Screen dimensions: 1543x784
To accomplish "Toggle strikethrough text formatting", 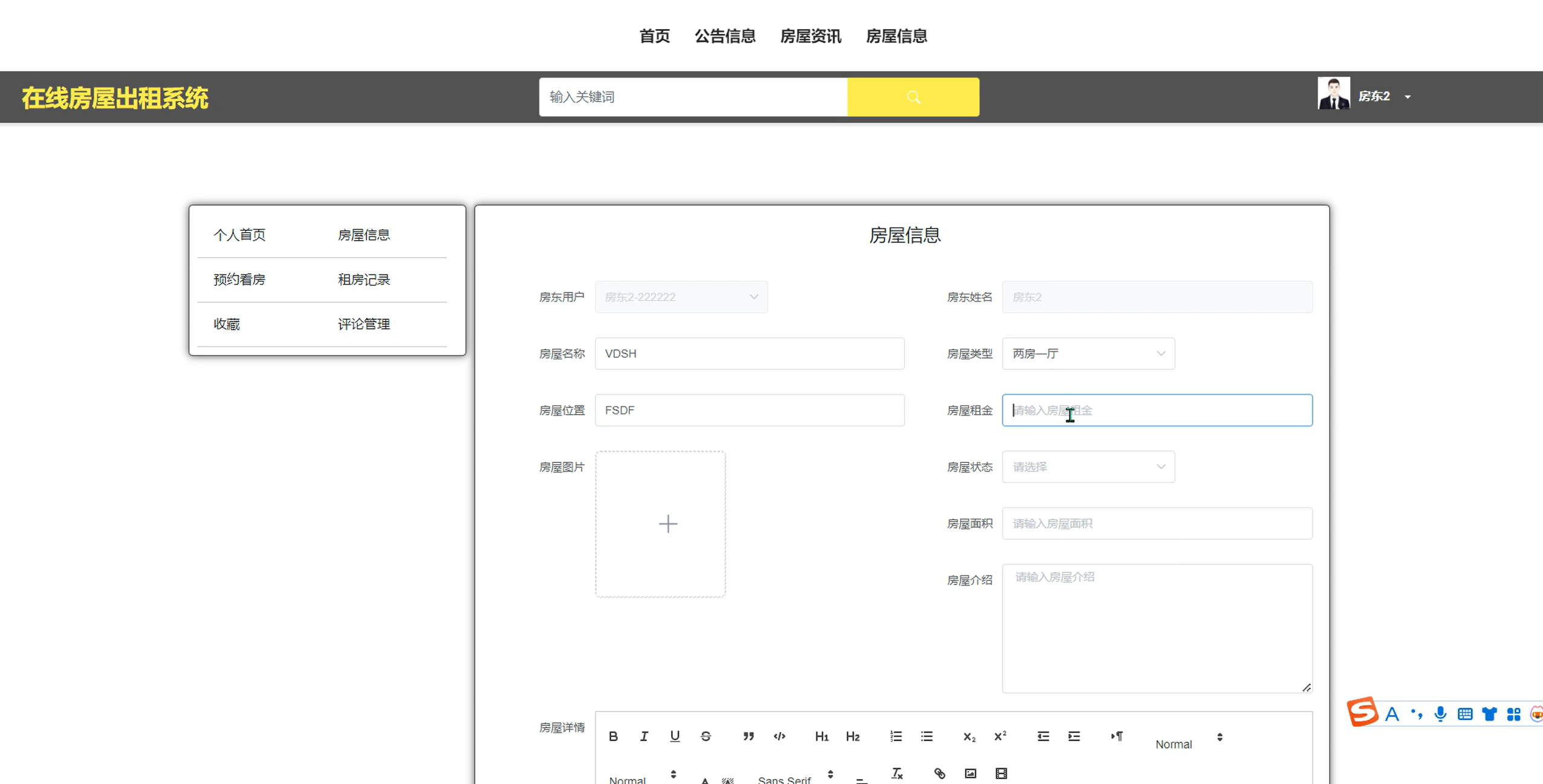I will [706, 736].
